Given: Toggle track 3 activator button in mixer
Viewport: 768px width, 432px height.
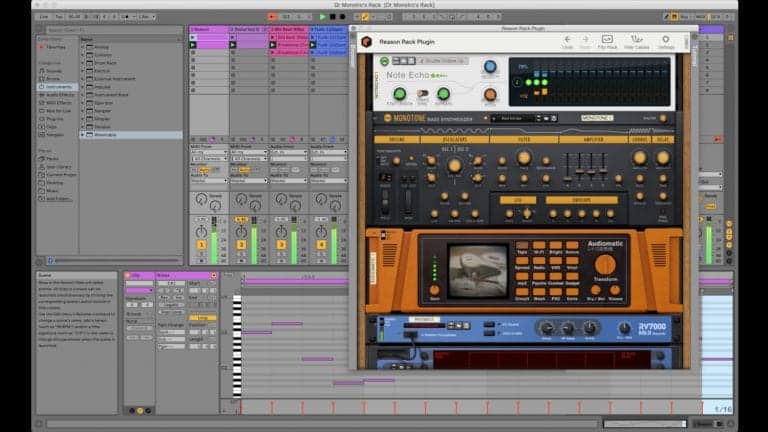Looking at the screenshot, I should [x=281, y=244].
